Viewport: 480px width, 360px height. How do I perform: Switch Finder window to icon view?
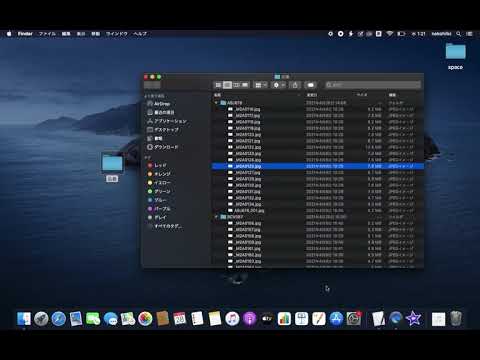[x=218, y=85]
